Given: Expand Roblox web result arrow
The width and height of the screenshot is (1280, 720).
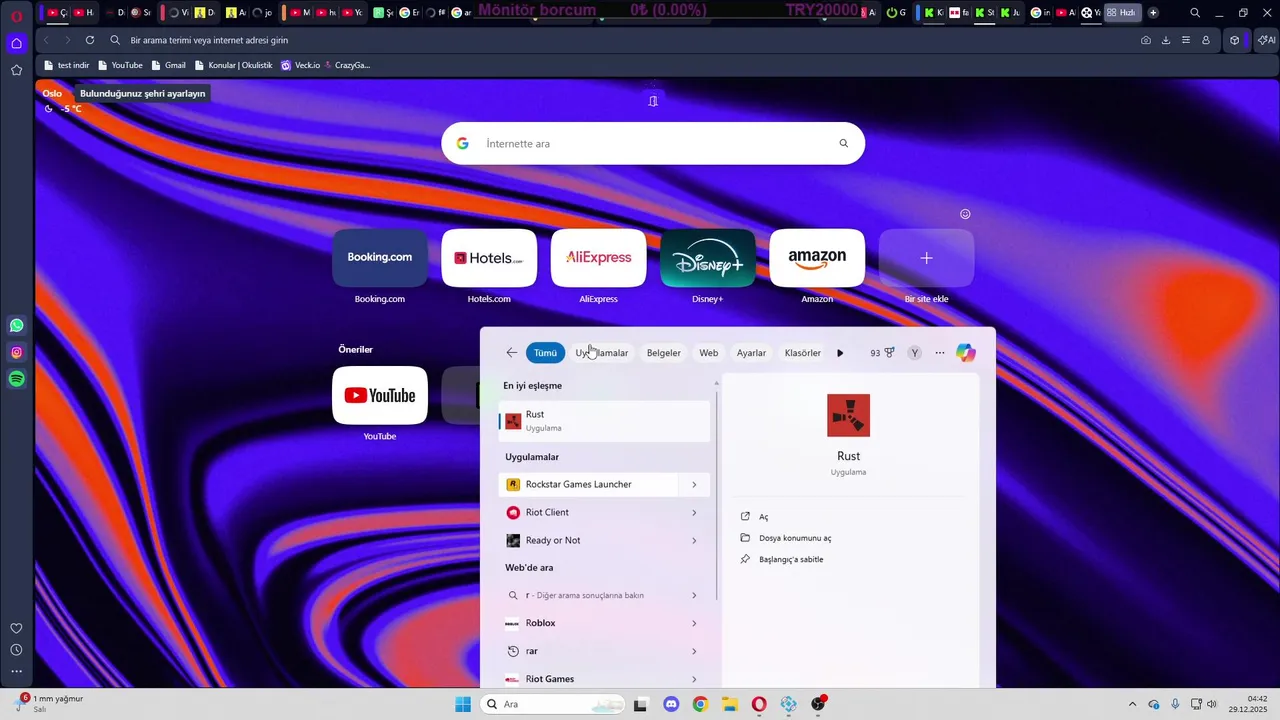Looking at the screenshot, I should click(694, 623).
